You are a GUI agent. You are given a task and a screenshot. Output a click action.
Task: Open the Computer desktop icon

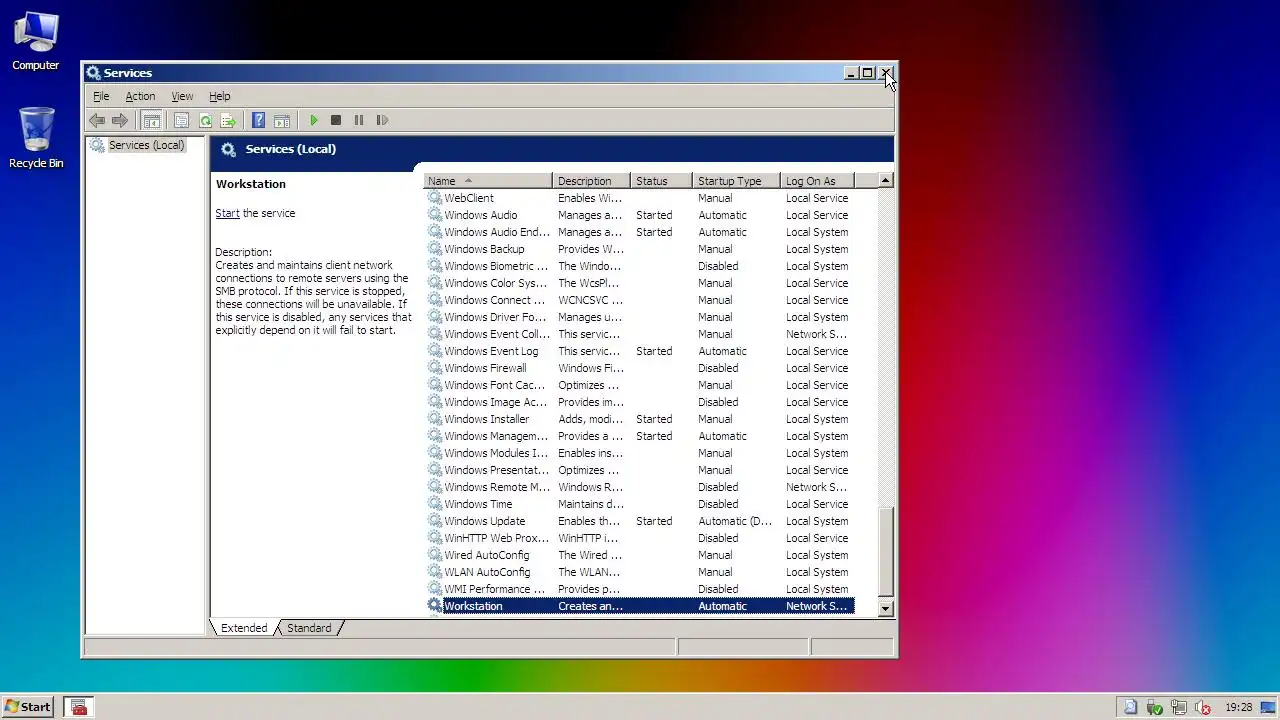[36, 41]
